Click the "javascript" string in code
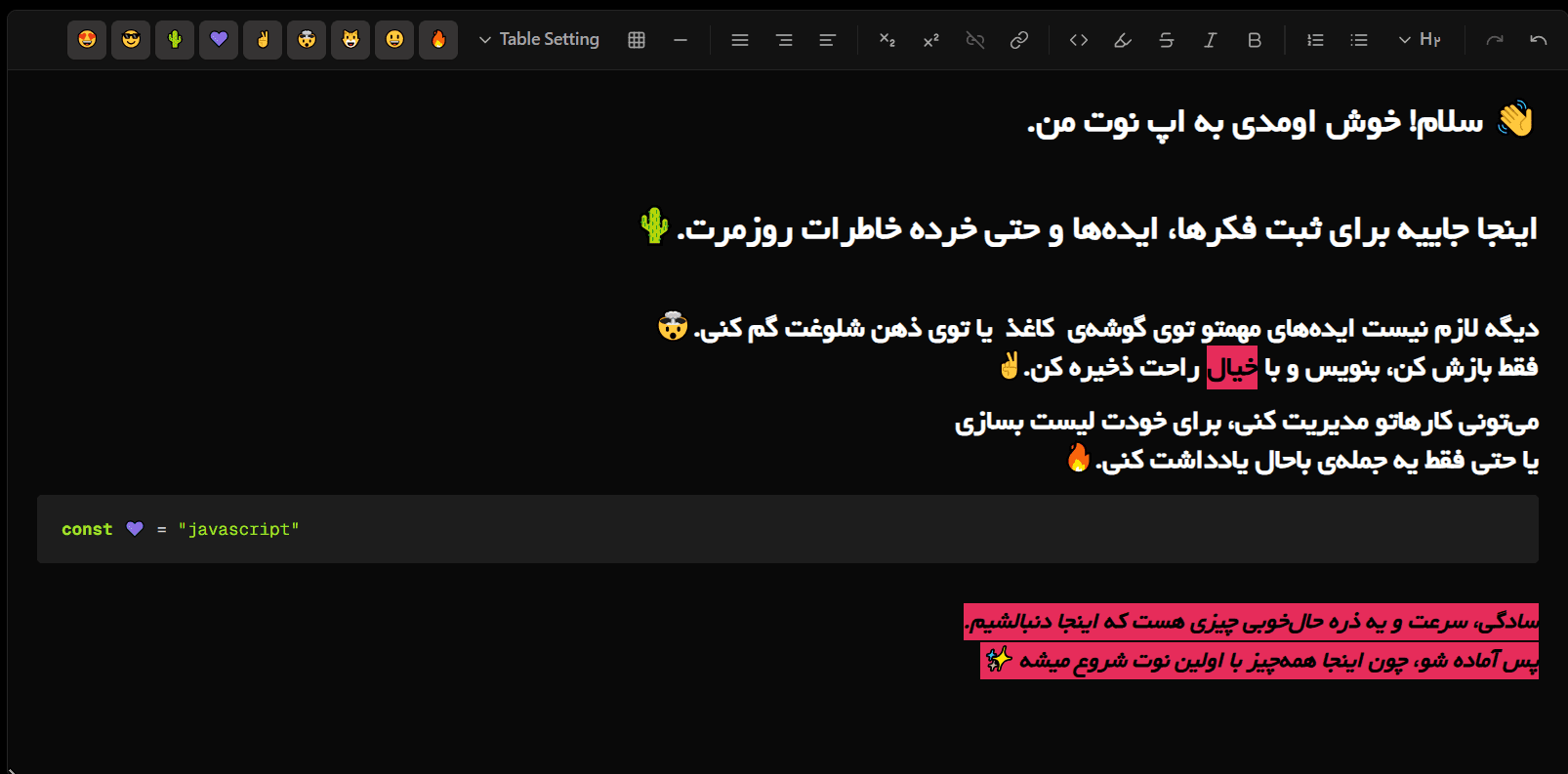This screenshot has width=1568, height=774. 238,529
